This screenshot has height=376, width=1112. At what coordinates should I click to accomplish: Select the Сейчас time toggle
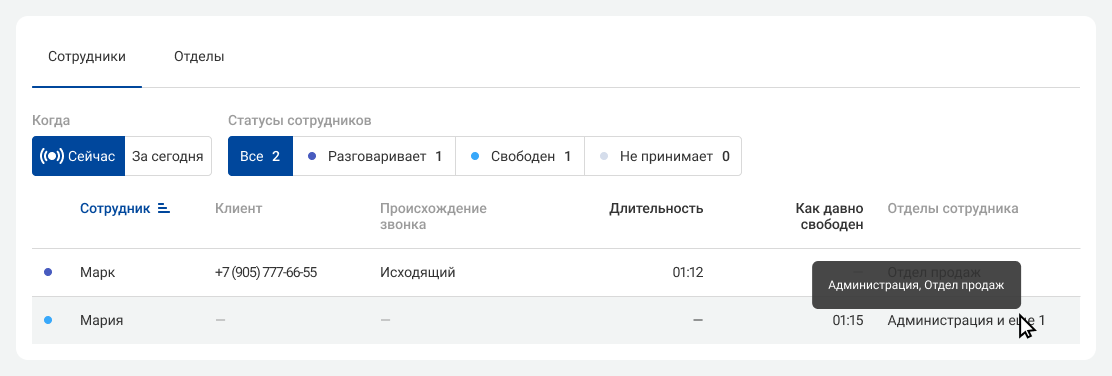click(79, 156)
